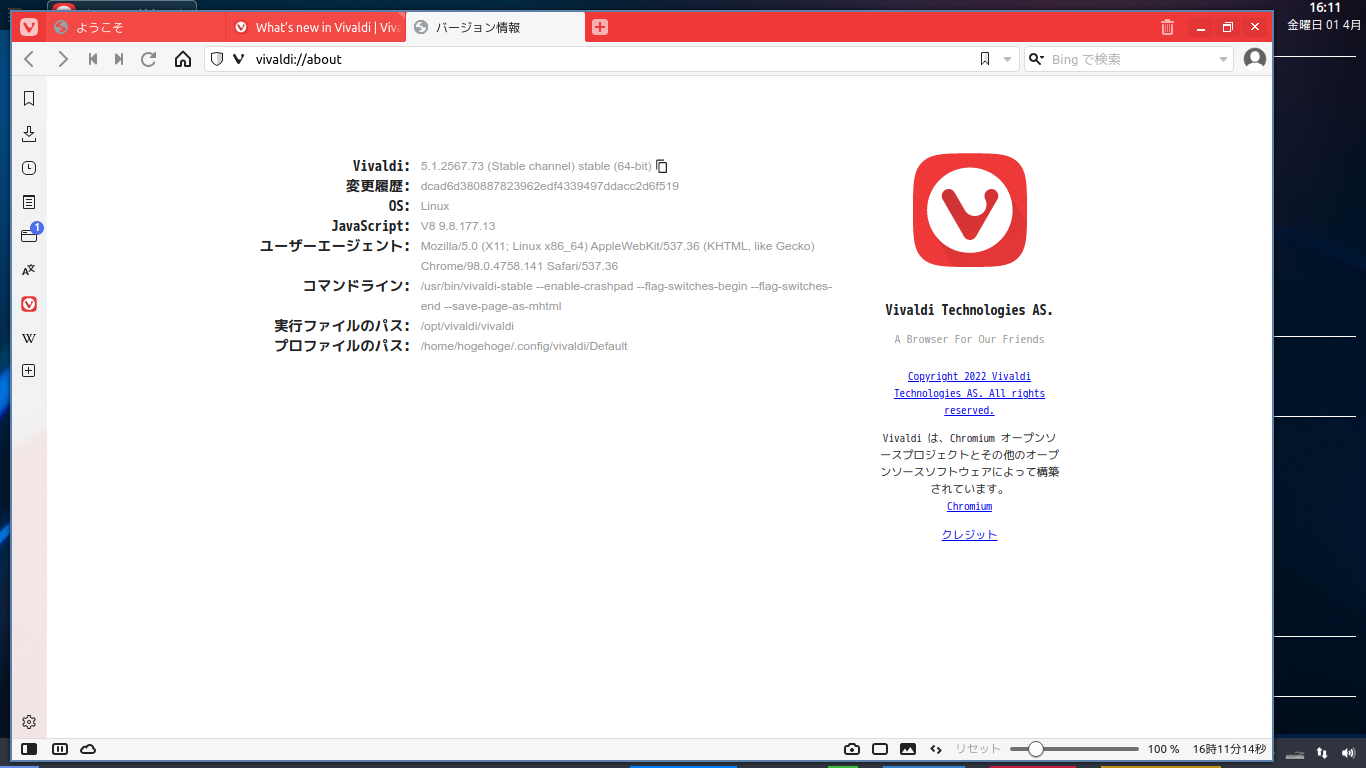Open the History panel clock icon
The width and height of the screenshot is (1366, 768).
tap(29, 168)
